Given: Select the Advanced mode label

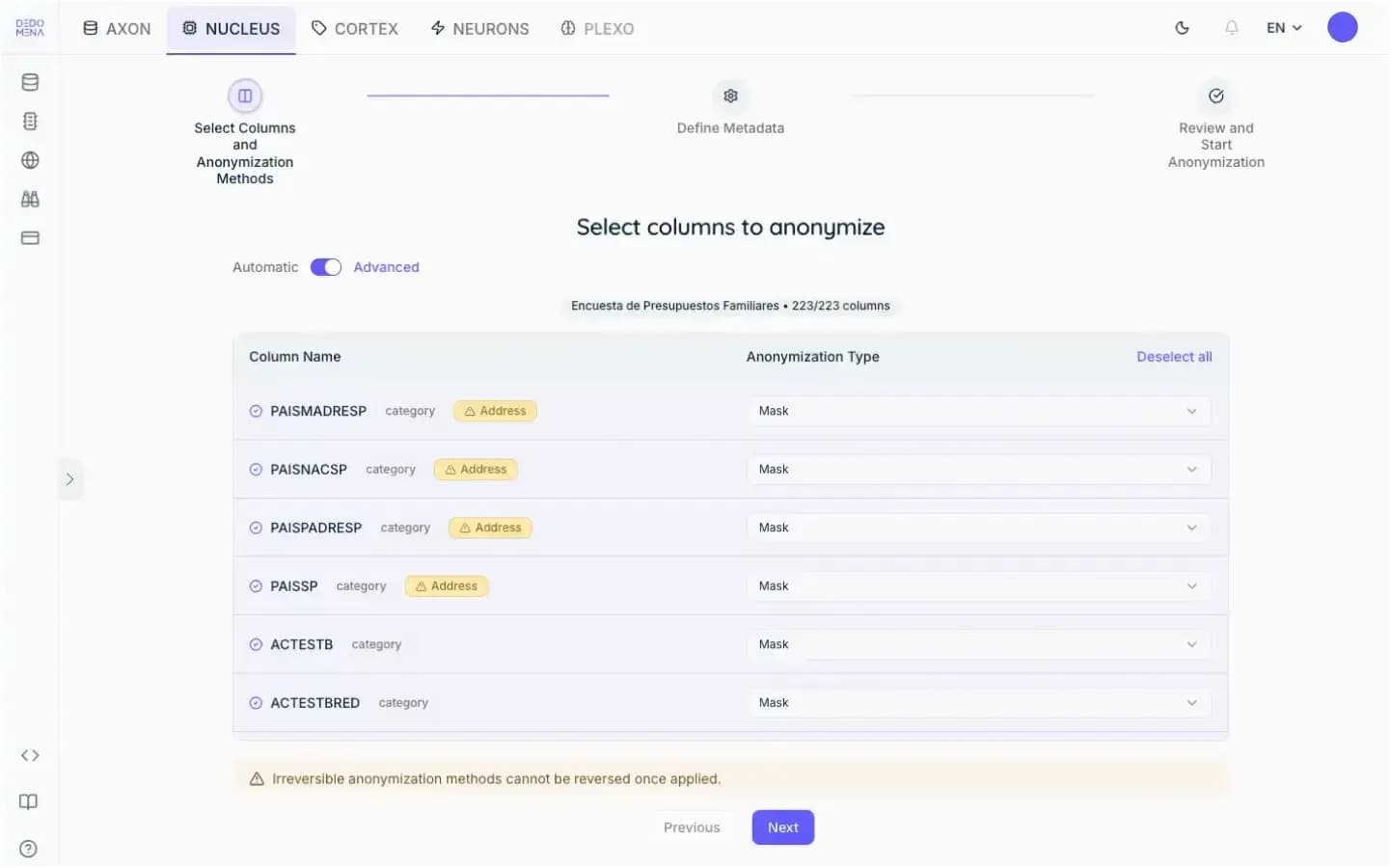Looking at the screenshot, I should click(386, 267).
